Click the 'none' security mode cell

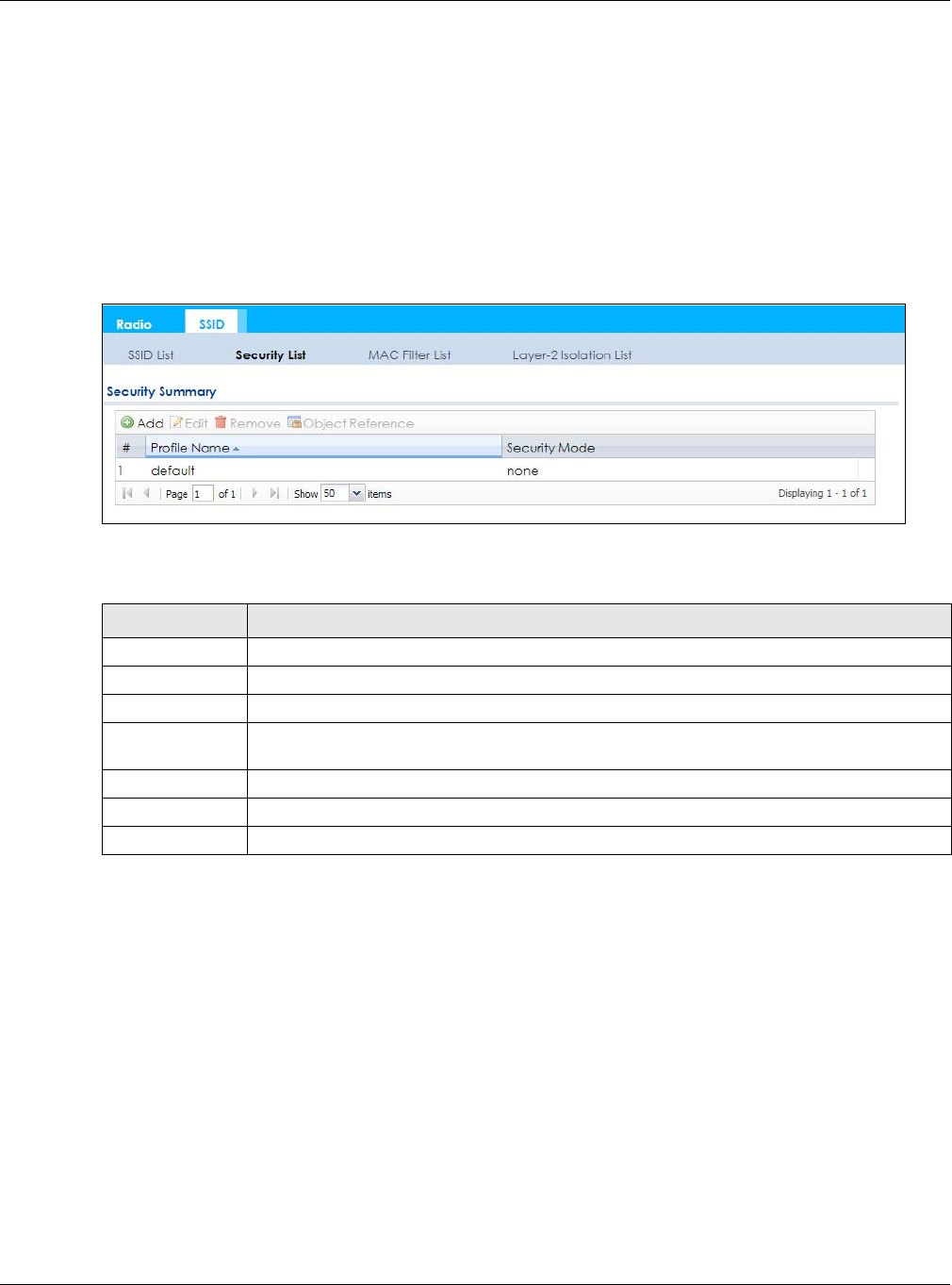click(x=523, y=470)
